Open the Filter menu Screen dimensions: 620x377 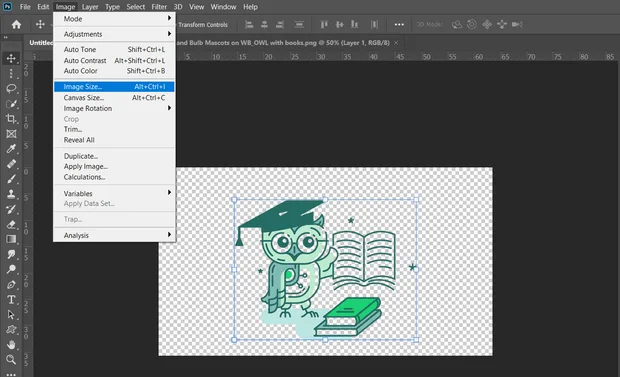159,7
